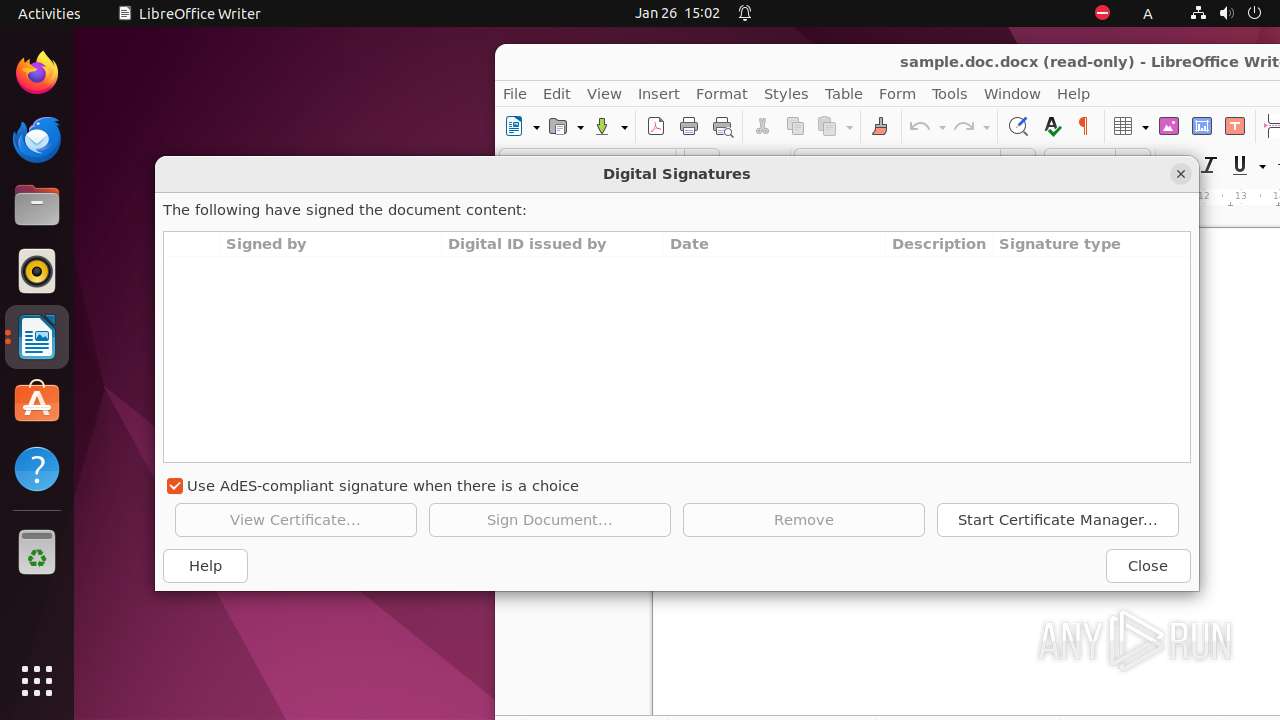This screenshot has height=720, width=1280.
Task: Click Export as PDF icon
Action: pyautogui.click(x=656, y=126)
